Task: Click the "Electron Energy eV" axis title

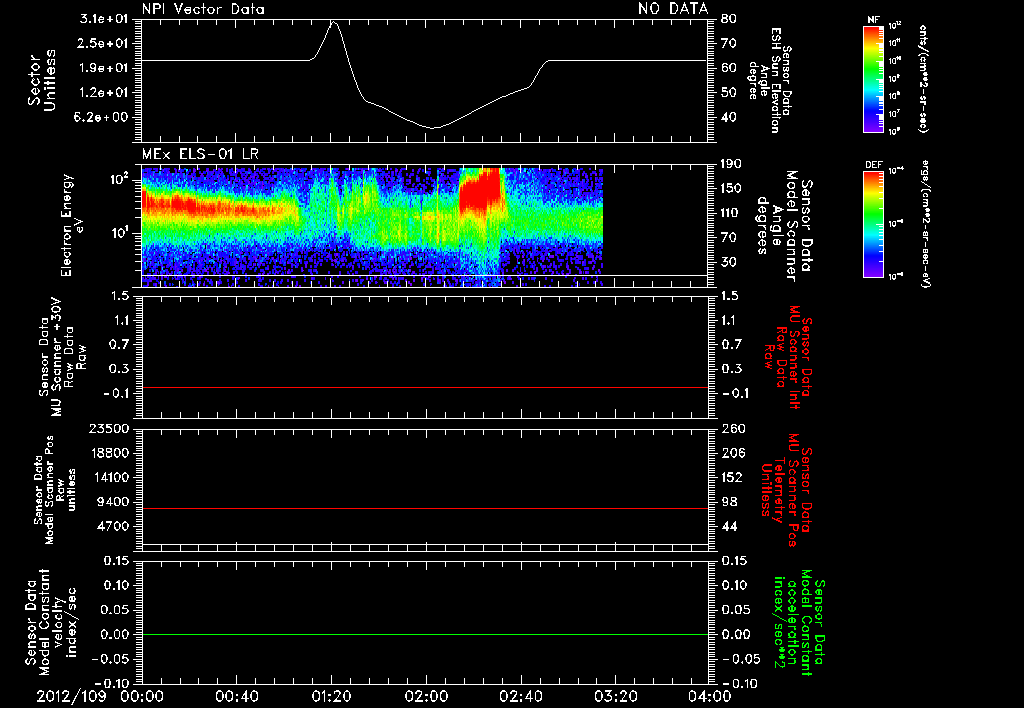Action: click(74, 225)
